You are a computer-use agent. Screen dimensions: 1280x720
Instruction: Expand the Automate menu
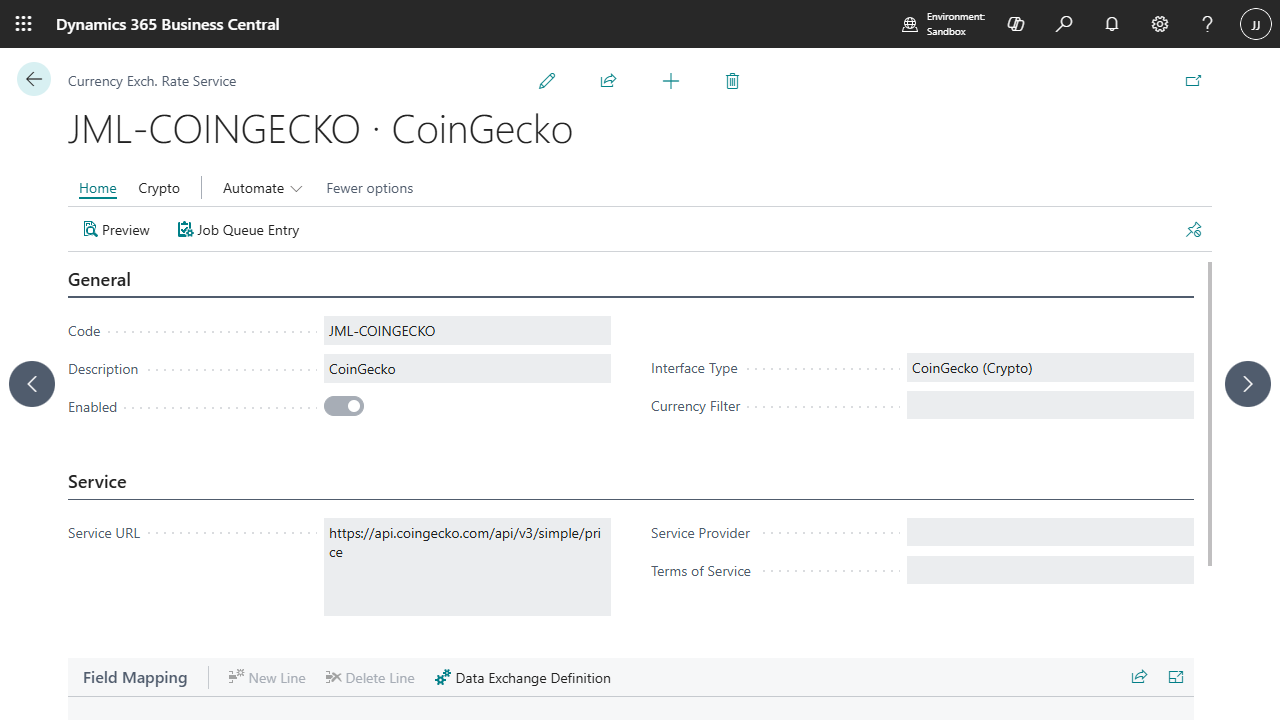coord(260,188)
